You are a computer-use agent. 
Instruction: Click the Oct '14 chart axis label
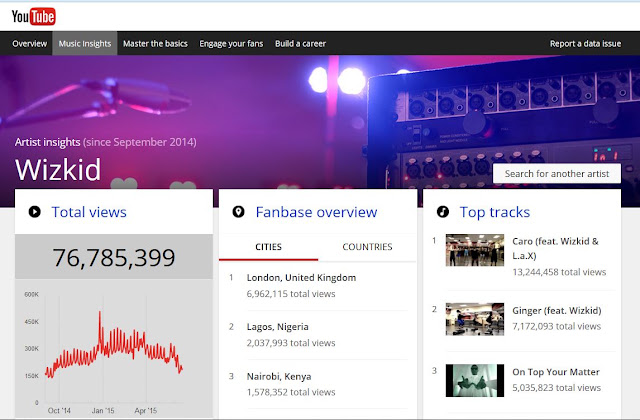59,411
